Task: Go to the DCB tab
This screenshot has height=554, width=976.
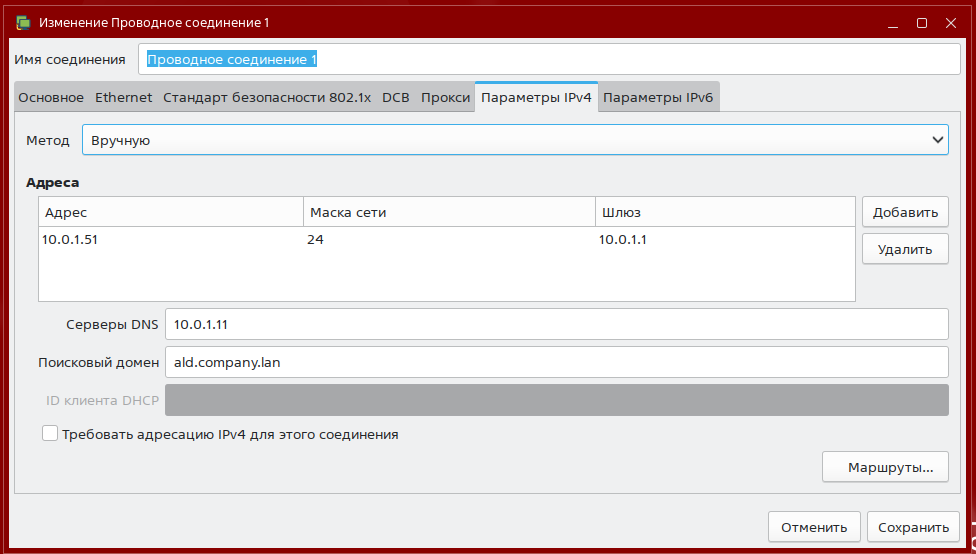Action: coord(395,98)
